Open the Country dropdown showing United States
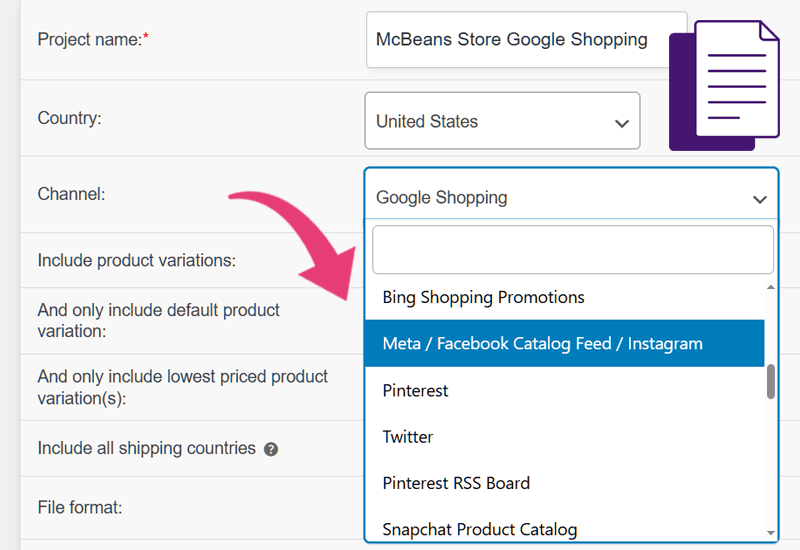Image resolution: width=800 pixels, height=550 pixels. (x=503, y=121)
